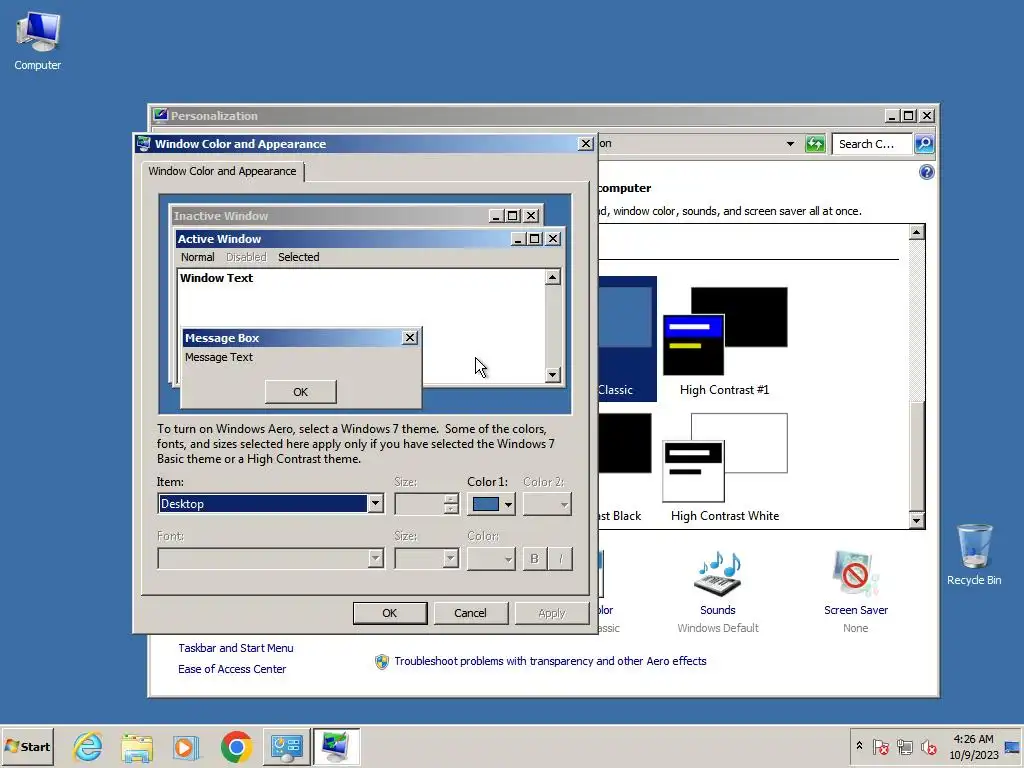
Task: Click the help question mark icon
Action: pyautogui.click(x=926, y=172)
